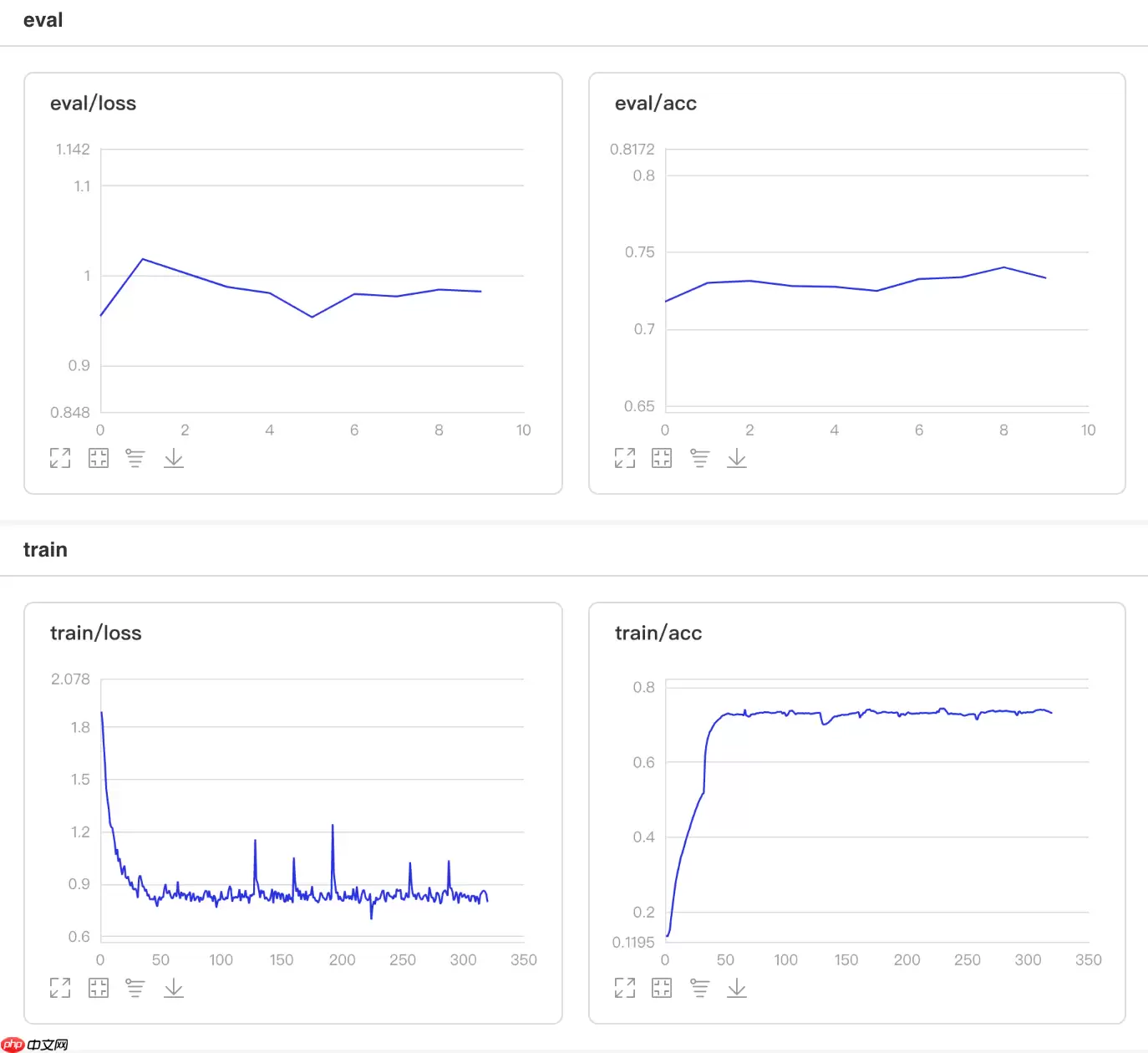
Task: Click the square grid icon under eval/acc
Action: pyautogui.click(x=662, y=458)
